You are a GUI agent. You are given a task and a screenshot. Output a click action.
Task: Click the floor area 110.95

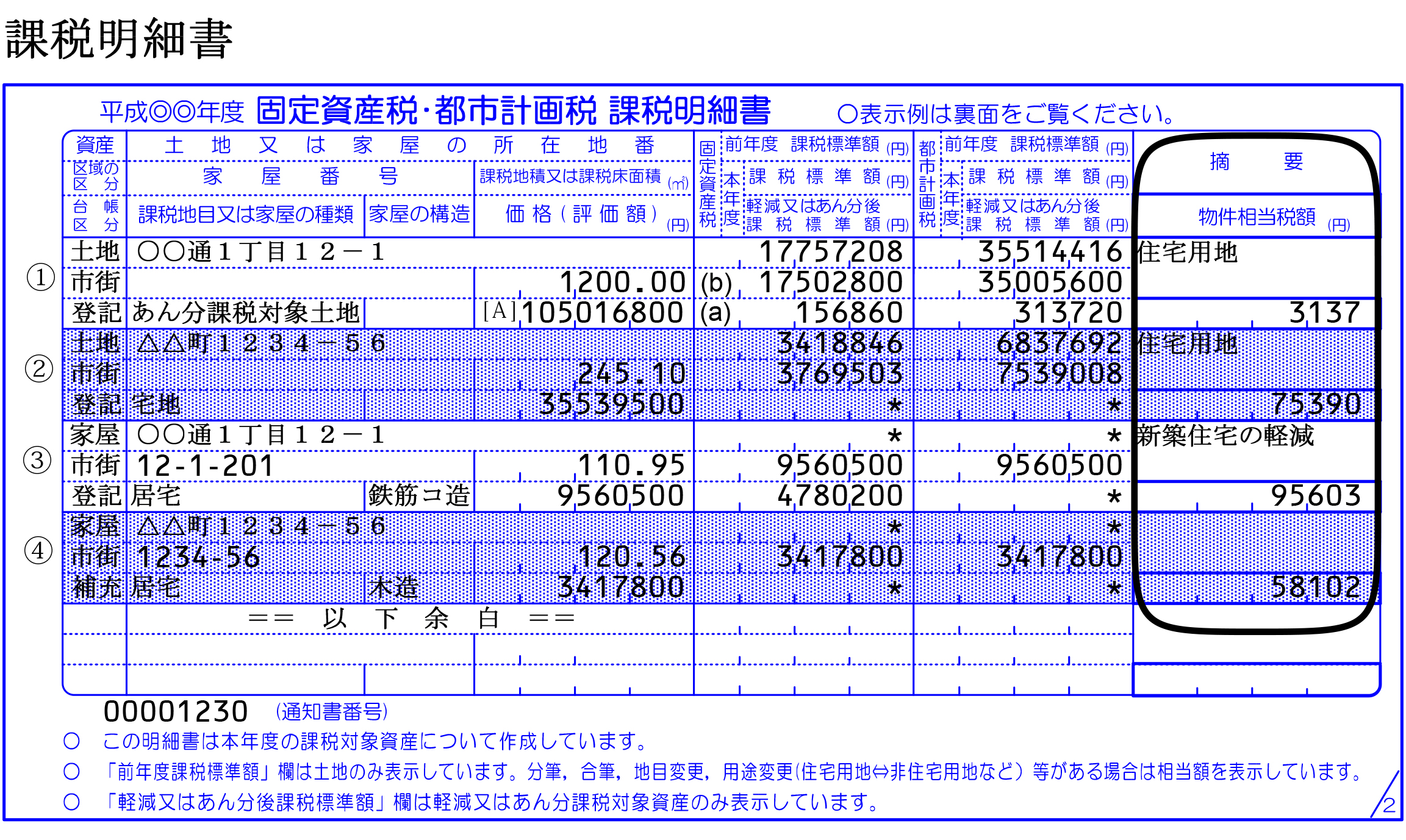click(631, 465)
